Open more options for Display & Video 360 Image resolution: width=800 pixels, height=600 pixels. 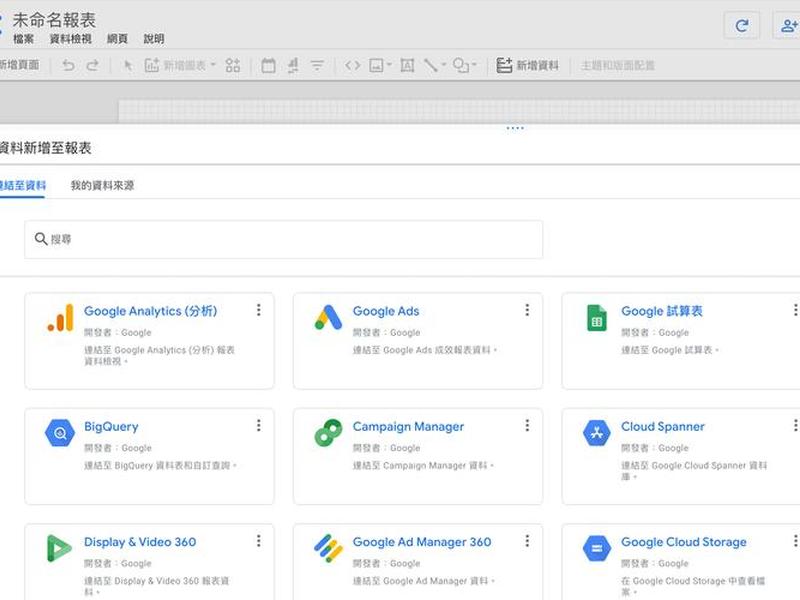point(259,540)
